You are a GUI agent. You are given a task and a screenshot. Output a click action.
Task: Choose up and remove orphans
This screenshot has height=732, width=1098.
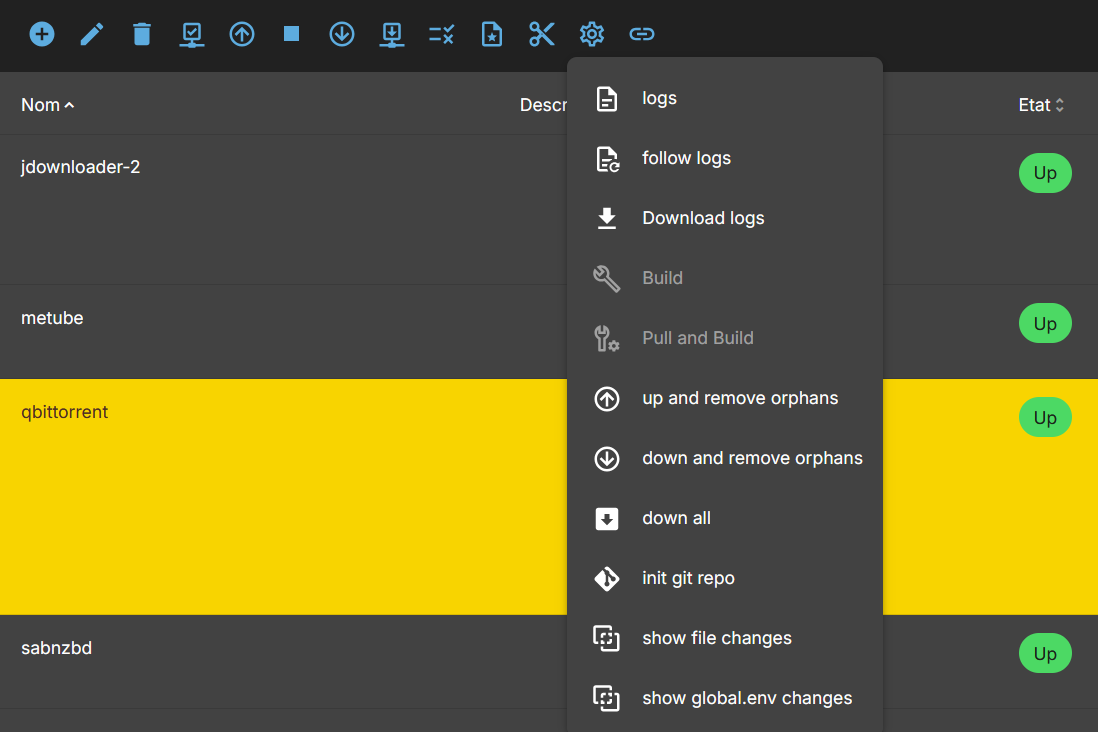725,398
